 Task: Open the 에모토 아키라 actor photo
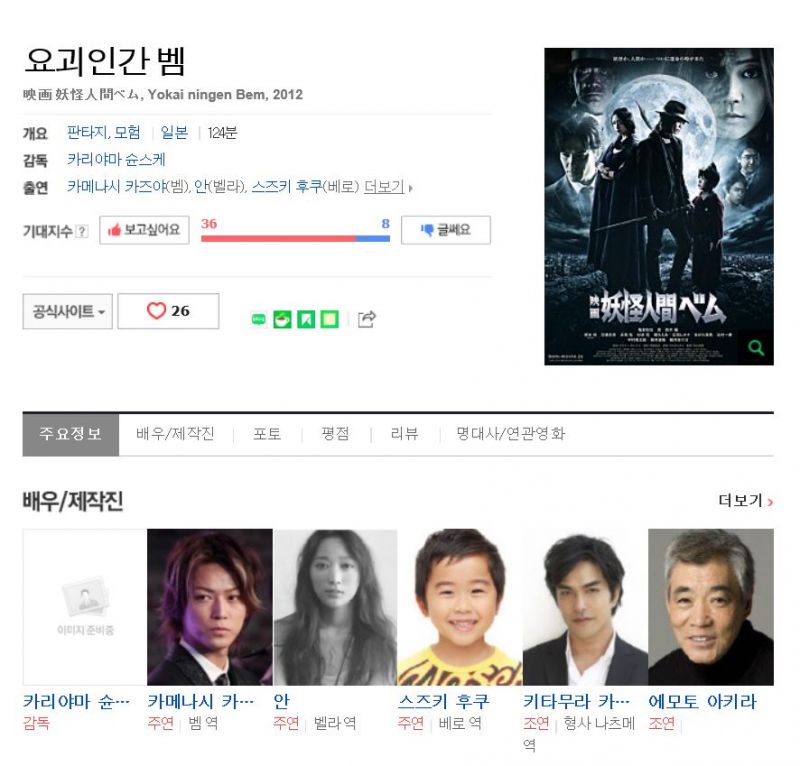click(711, 607)
